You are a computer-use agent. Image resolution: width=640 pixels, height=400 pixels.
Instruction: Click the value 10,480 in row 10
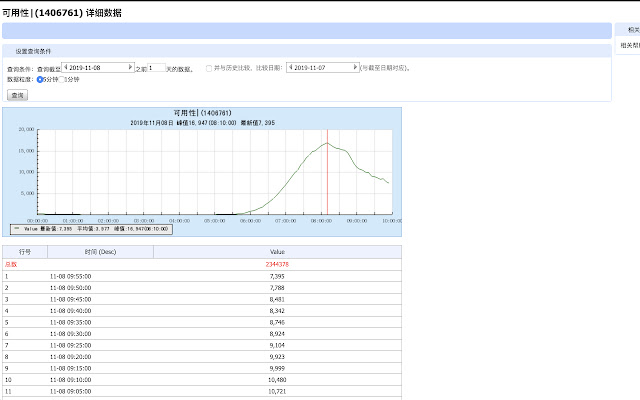click(277, 380)
